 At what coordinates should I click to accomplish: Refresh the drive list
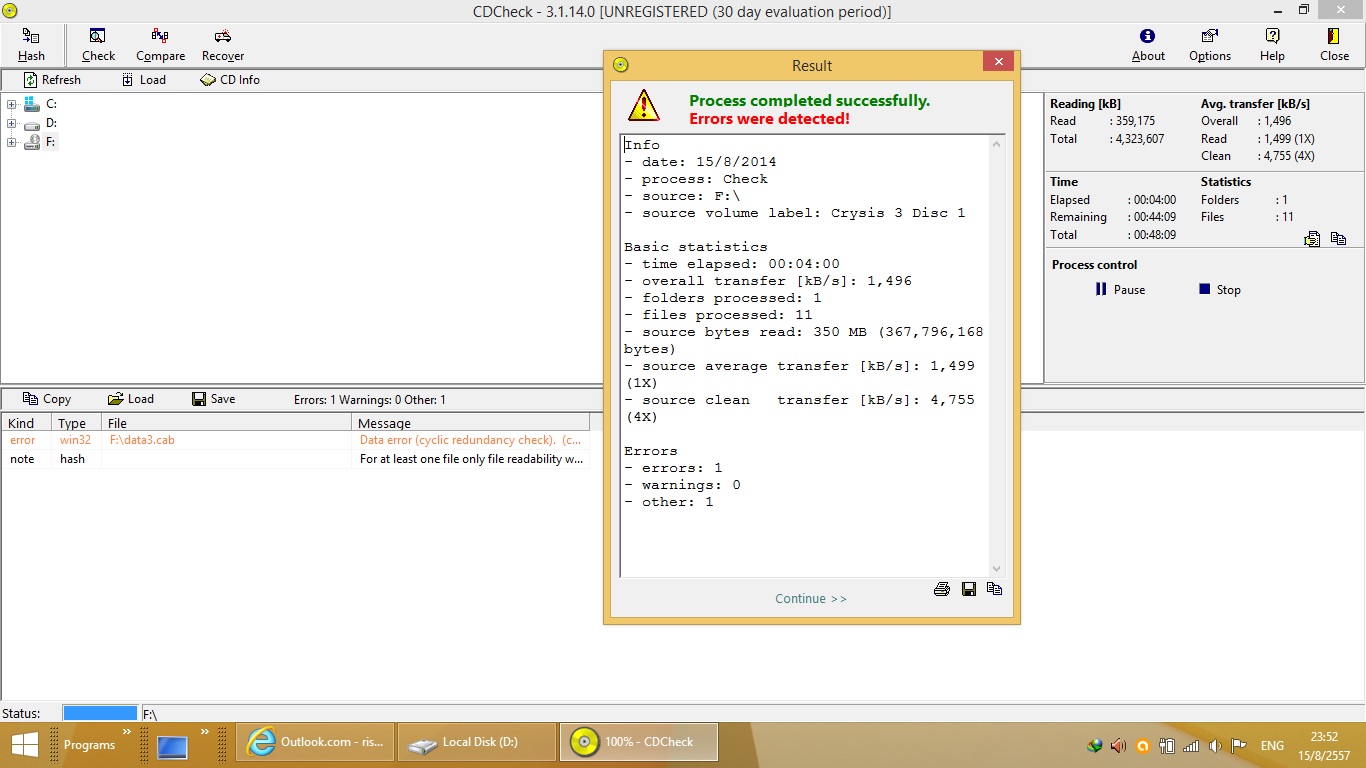pyautogui.click(x=52, y=80)
